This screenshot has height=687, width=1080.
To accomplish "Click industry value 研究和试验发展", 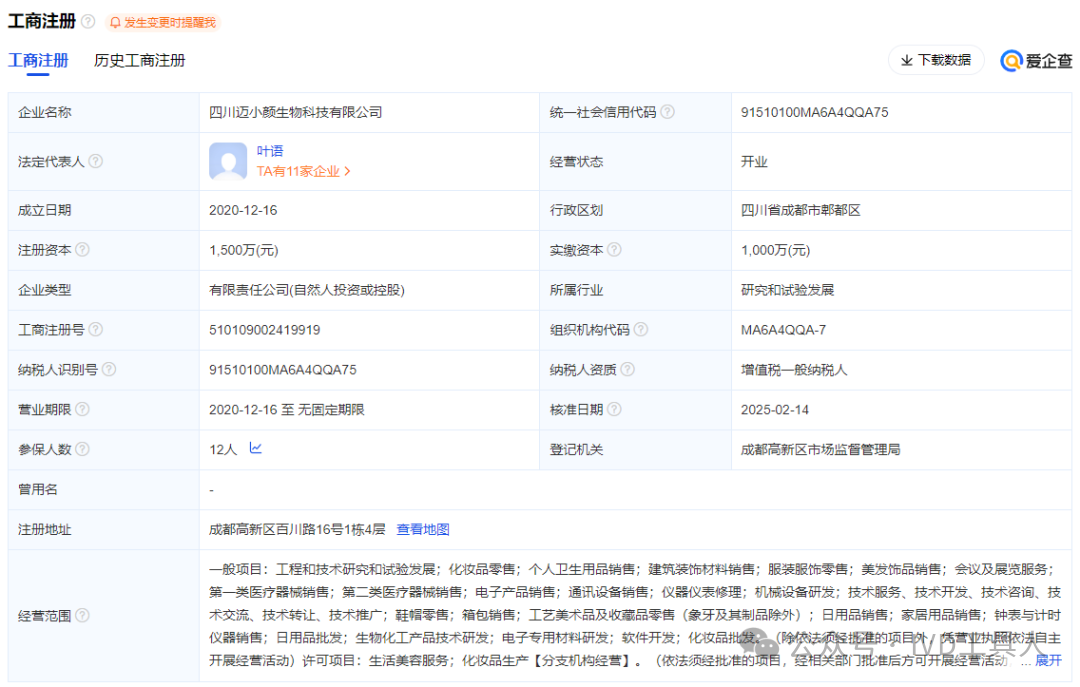I will coord(787,290).
